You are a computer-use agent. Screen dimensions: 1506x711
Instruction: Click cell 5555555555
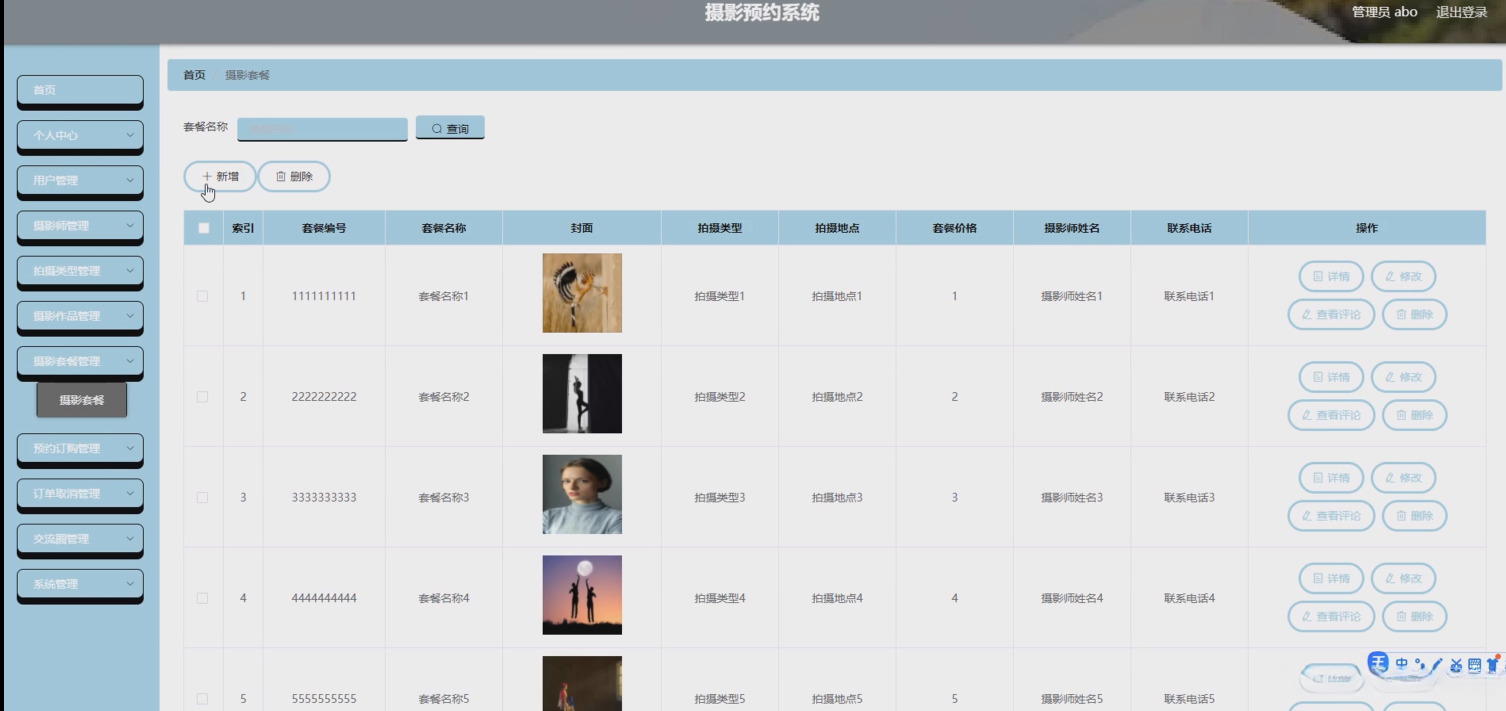click(324, 699)
